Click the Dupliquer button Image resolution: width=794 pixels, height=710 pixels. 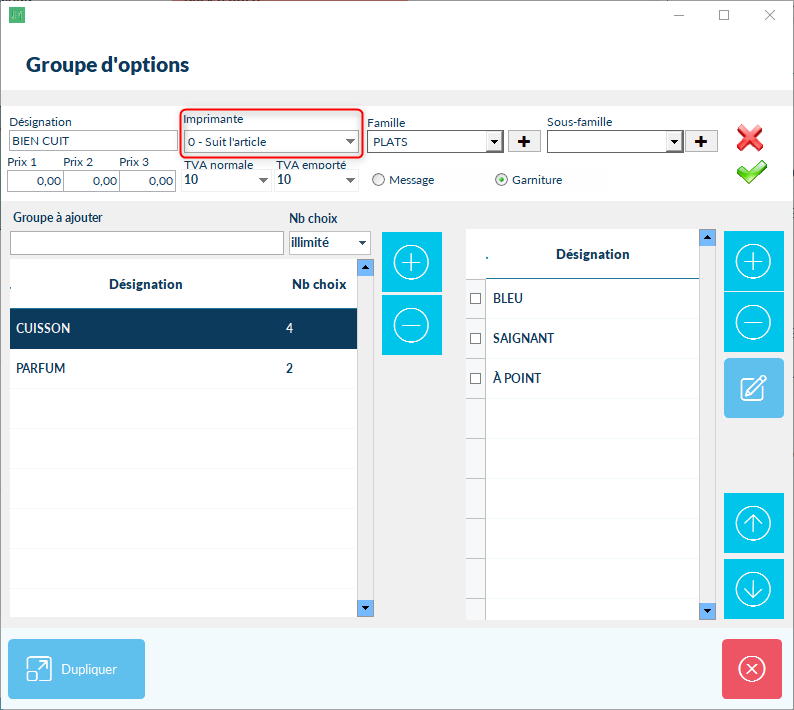[x=77, y=669]
